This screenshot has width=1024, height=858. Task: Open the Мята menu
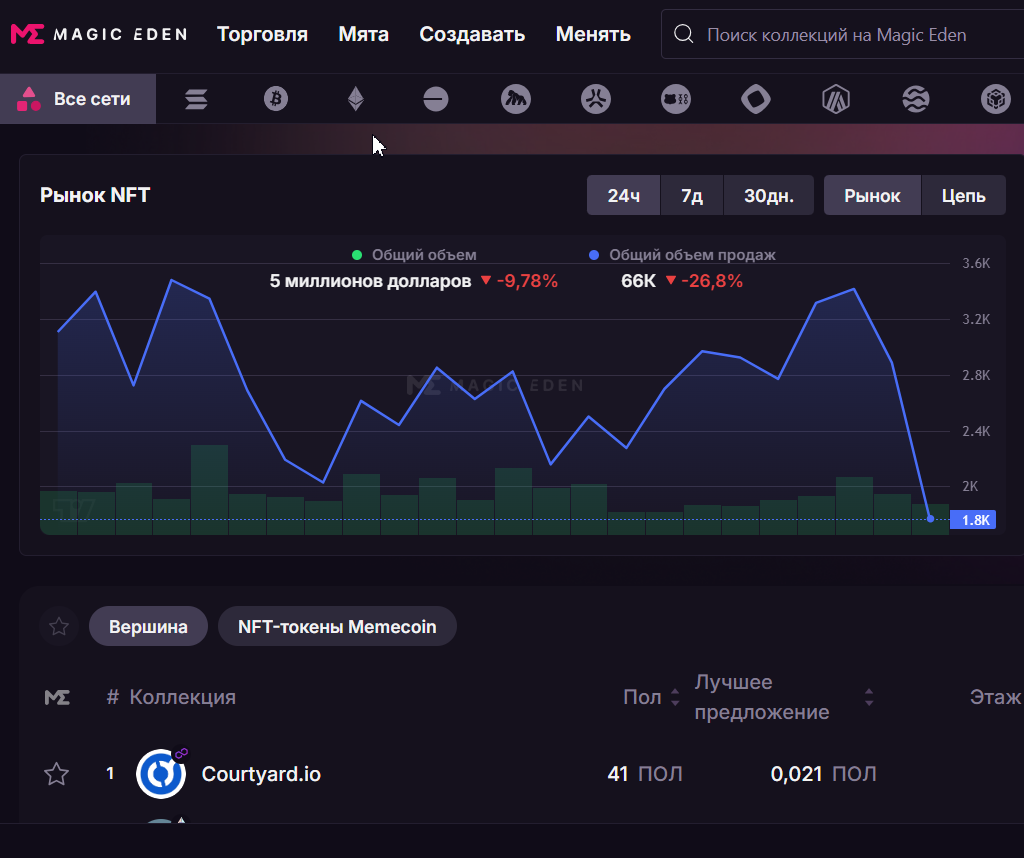(x=363, y=34)
